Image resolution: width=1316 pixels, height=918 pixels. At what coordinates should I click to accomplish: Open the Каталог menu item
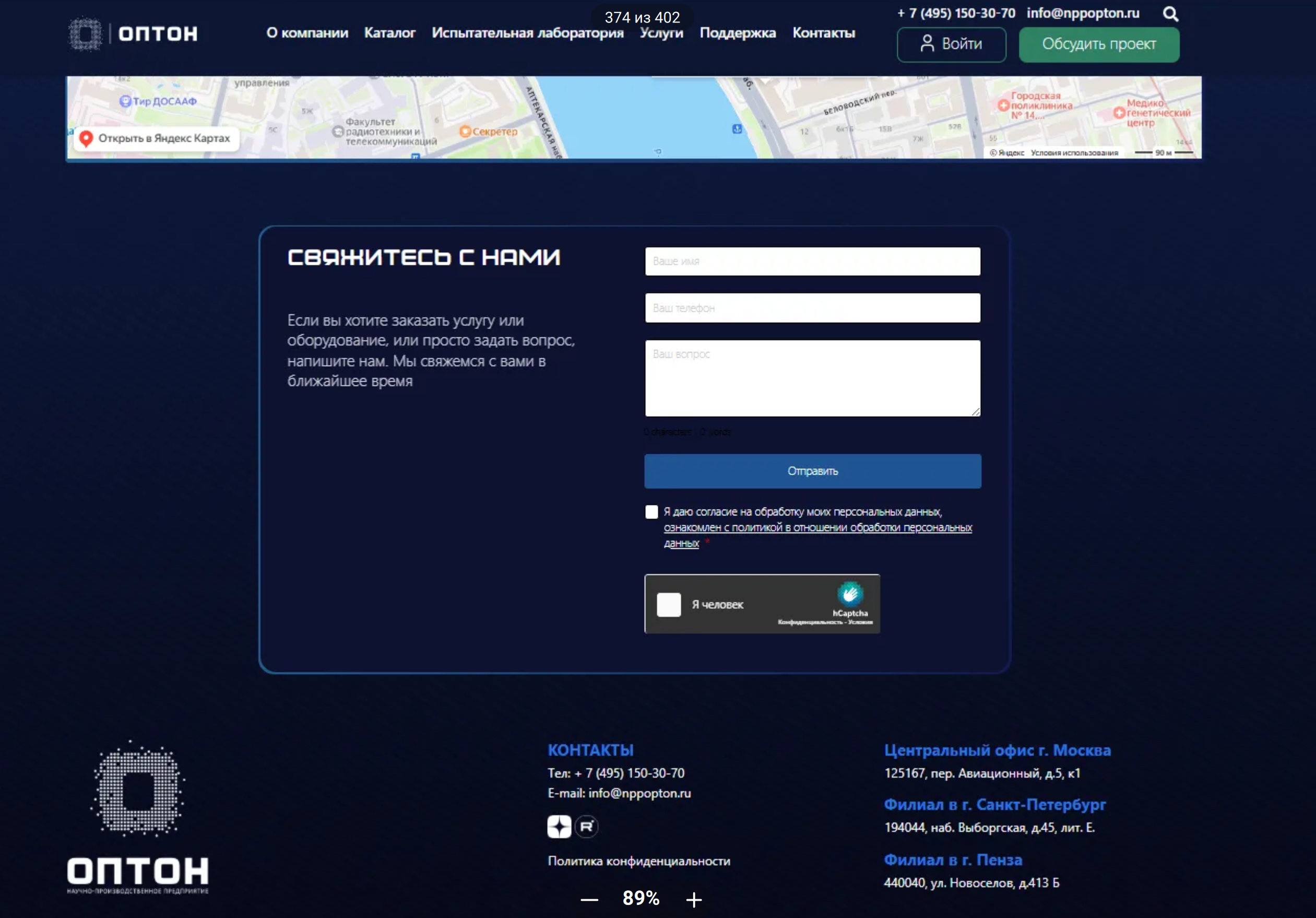click(x=390, y=33)
